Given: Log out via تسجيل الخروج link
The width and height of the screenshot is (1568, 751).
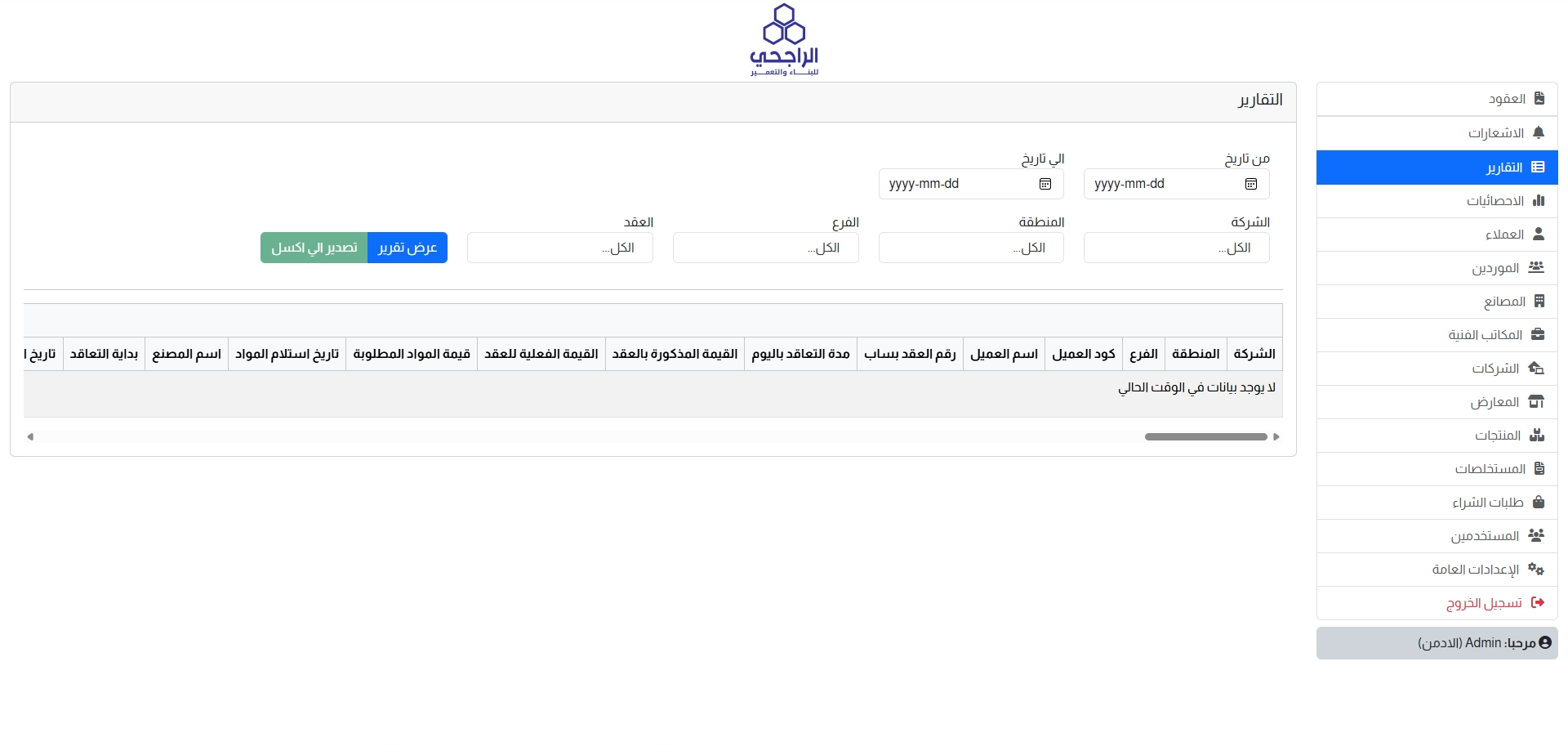Looking at the screenshot, I should point(1484,603).
